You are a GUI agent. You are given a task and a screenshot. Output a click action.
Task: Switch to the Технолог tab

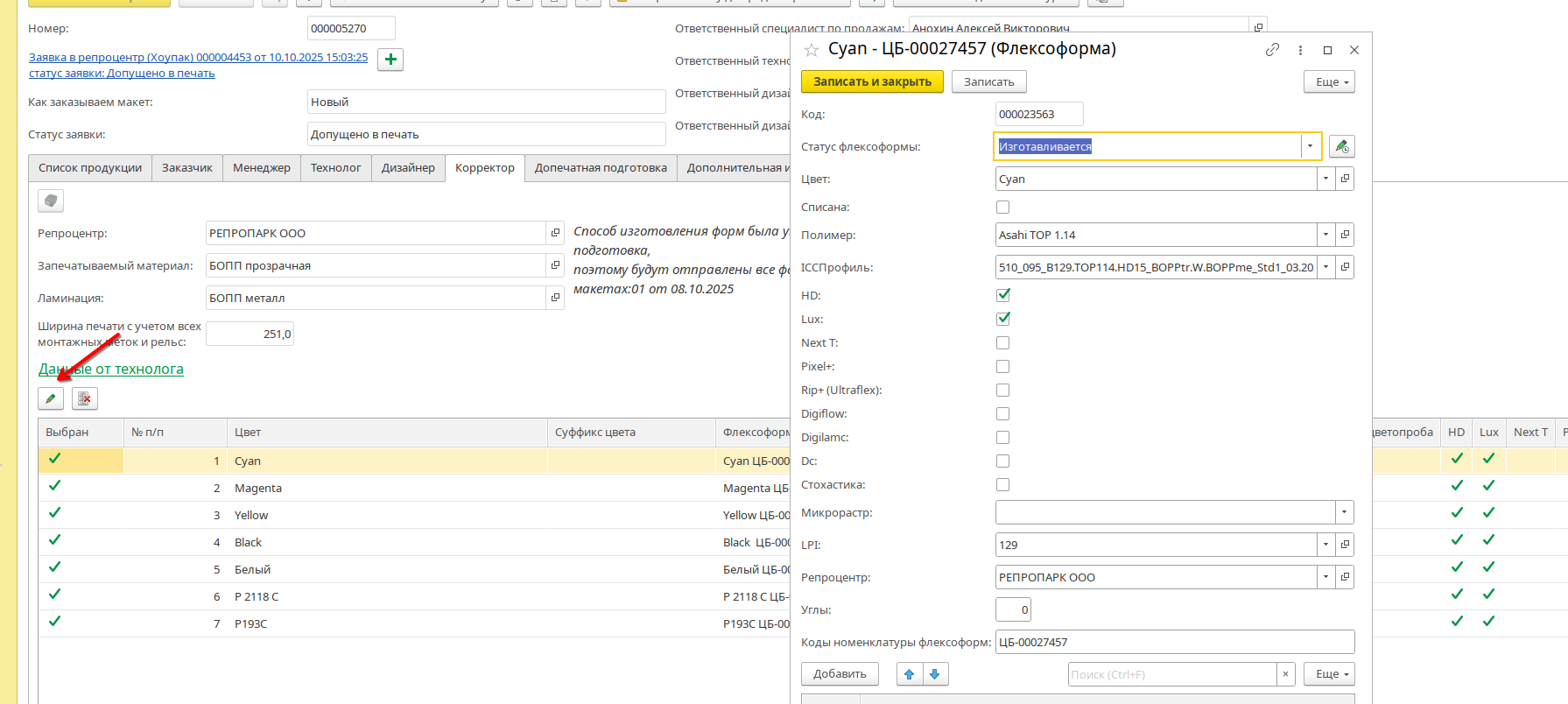[335, 167]
